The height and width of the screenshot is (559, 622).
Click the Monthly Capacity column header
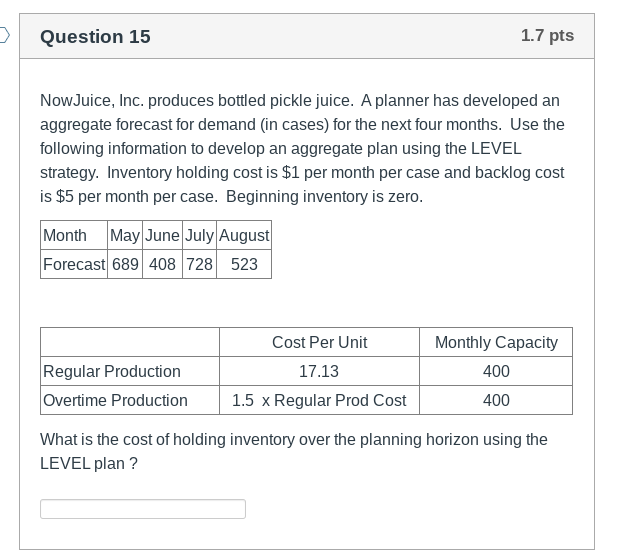[x=496, y=342]
